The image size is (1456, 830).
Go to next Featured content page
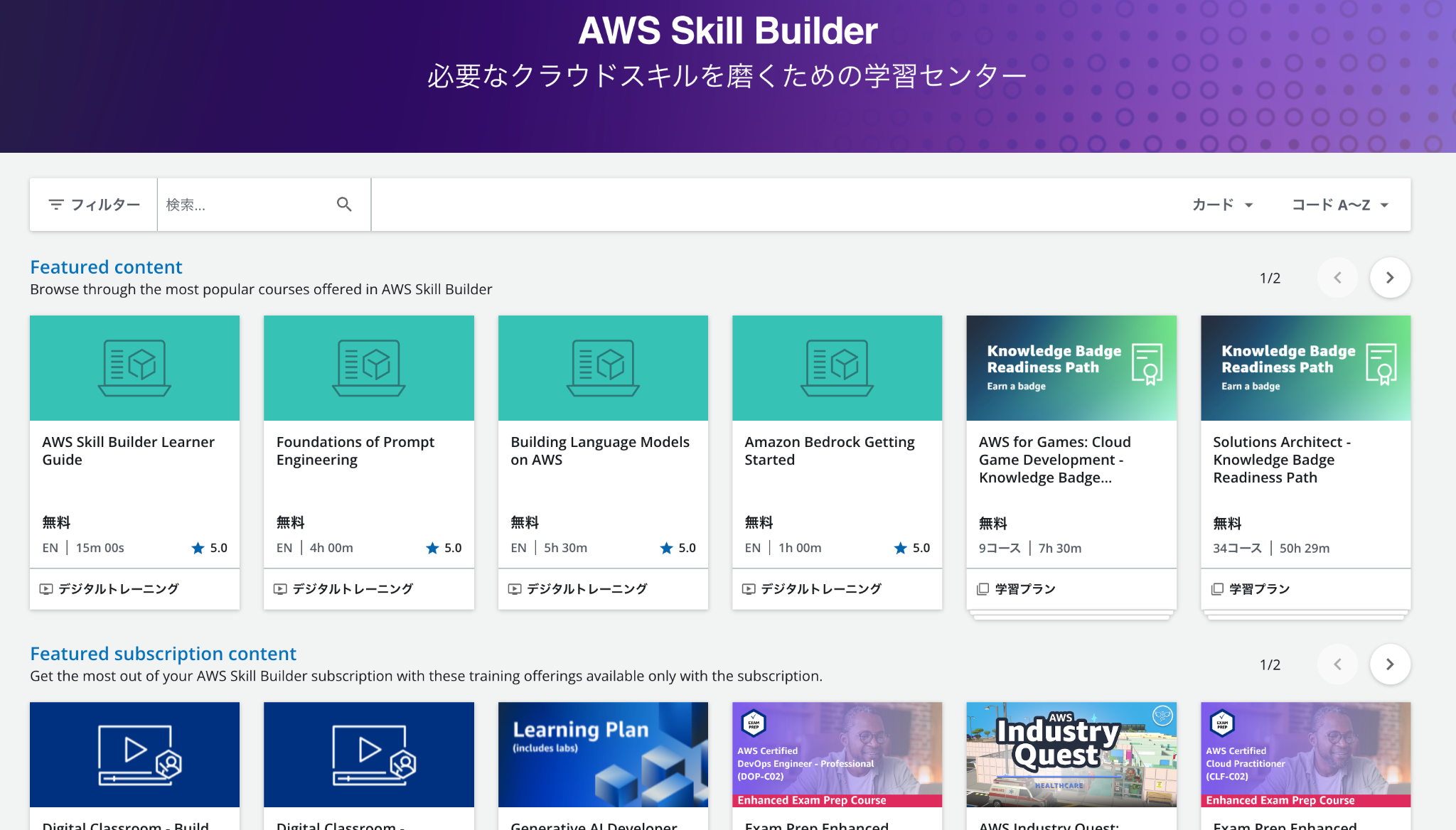pos(1390,278)
